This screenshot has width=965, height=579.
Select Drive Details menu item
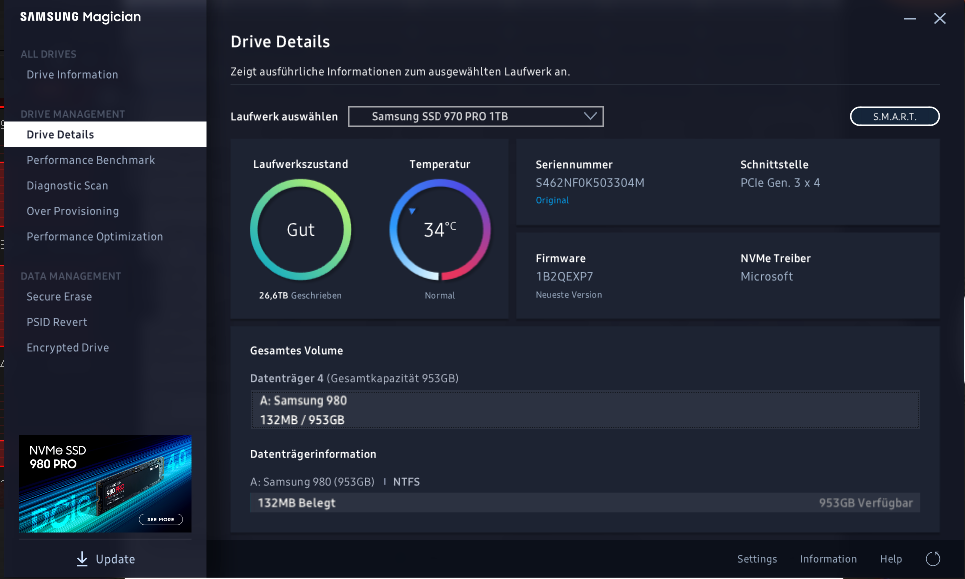105,134
